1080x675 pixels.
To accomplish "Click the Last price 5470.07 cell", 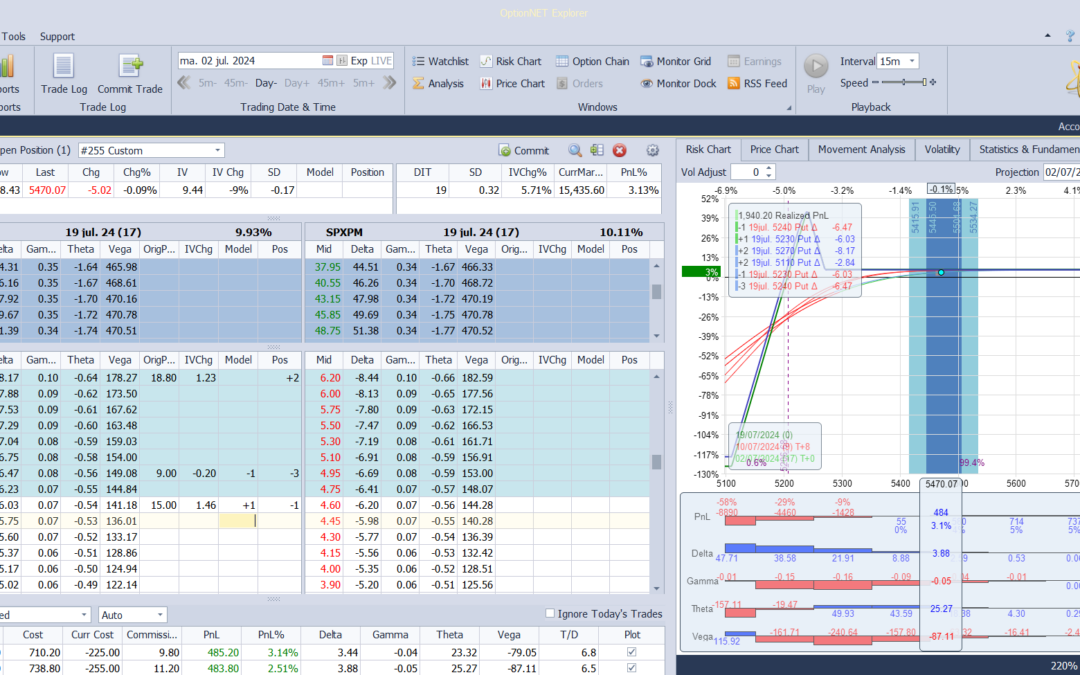I will [x=45, y=190].
